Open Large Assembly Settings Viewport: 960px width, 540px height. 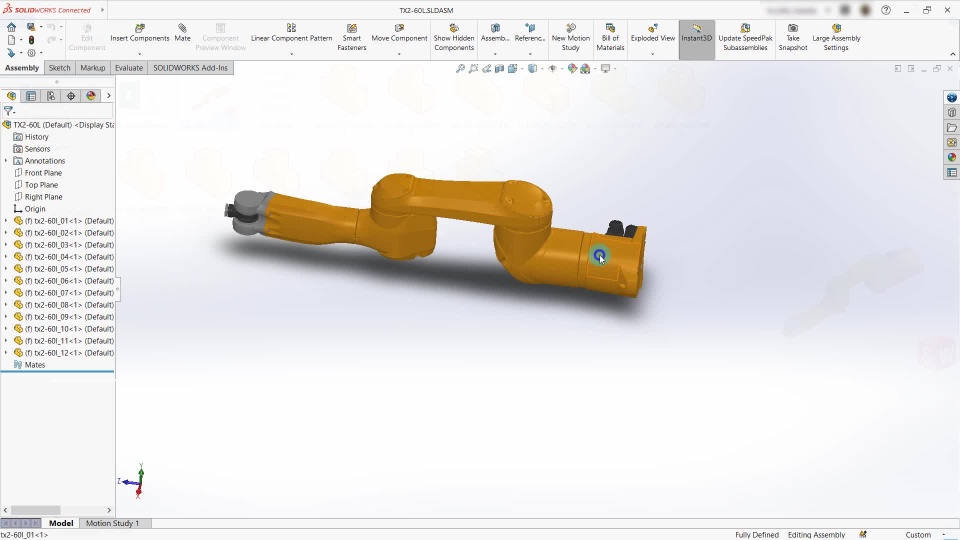(x=836, y=37)
